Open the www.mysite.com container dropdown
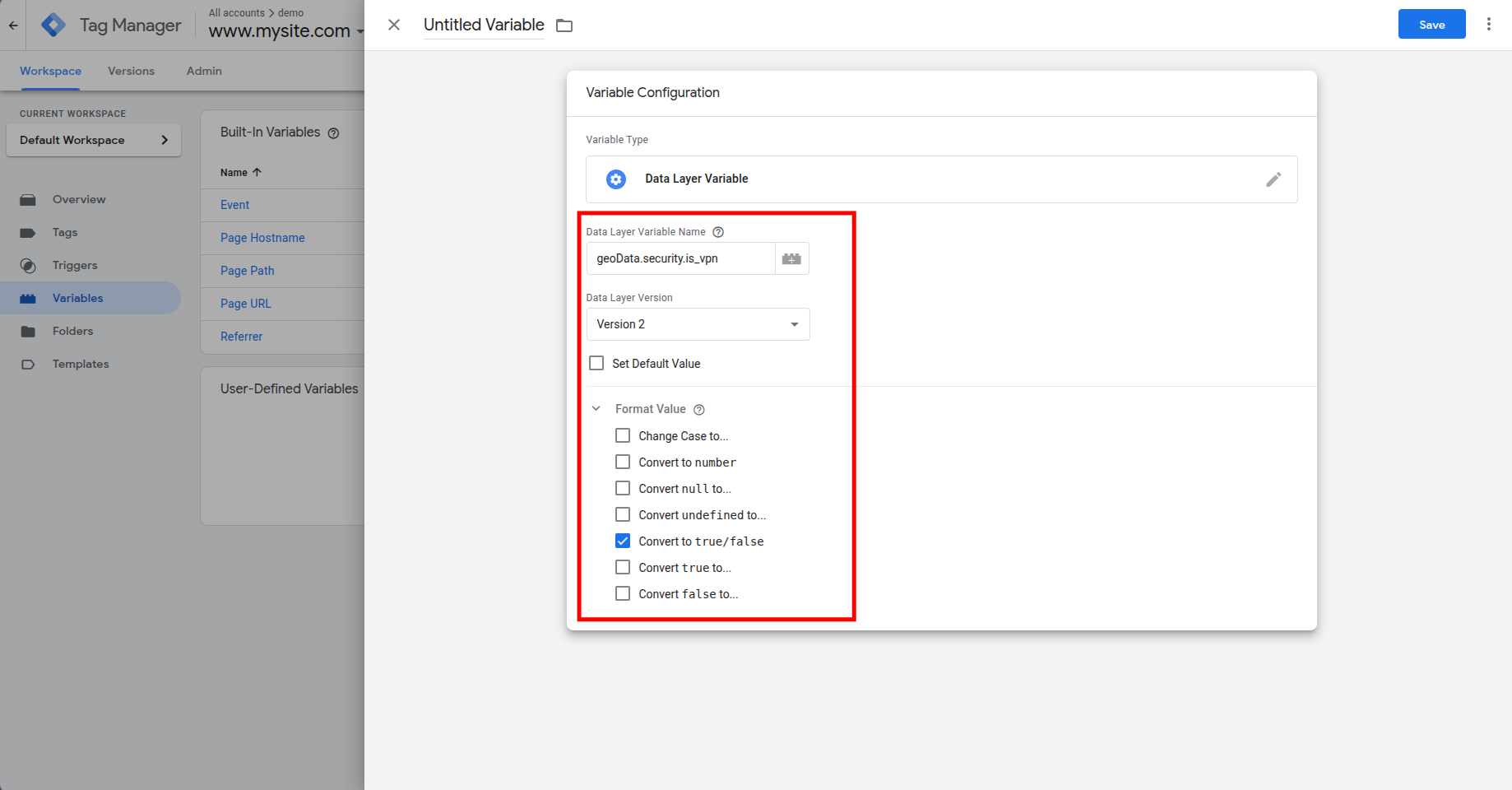The width and height of the screenshot is (1512, 790). [285, 31]
